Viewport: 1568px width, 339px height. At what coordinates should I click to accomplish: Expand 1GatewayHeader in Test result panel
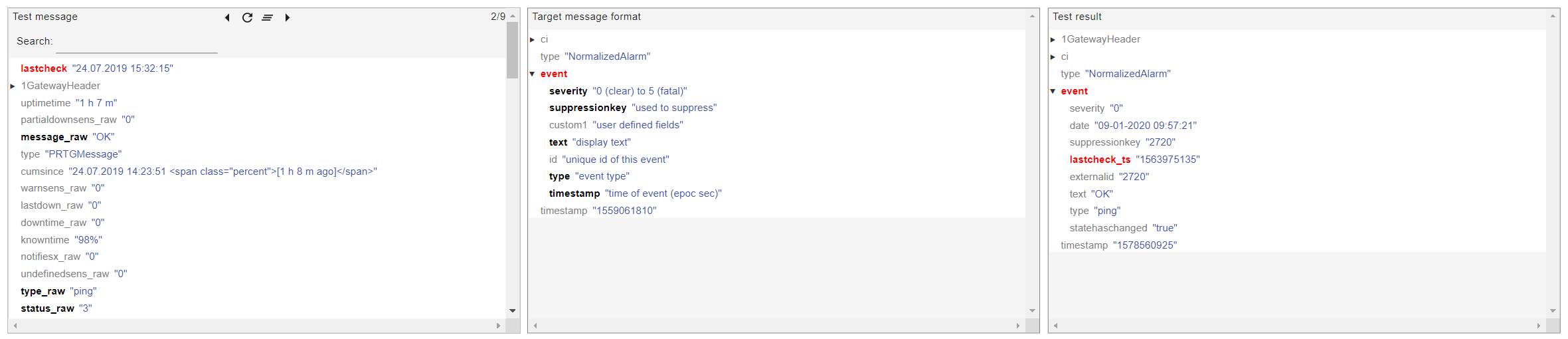pyautogui.click(x=1053, y=40)
